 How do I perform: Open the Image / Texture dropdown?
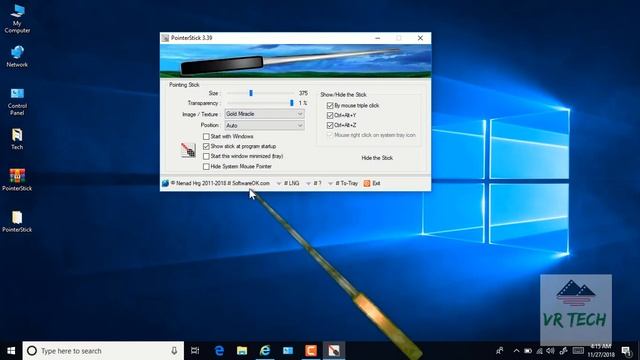[x=264, y=114]
